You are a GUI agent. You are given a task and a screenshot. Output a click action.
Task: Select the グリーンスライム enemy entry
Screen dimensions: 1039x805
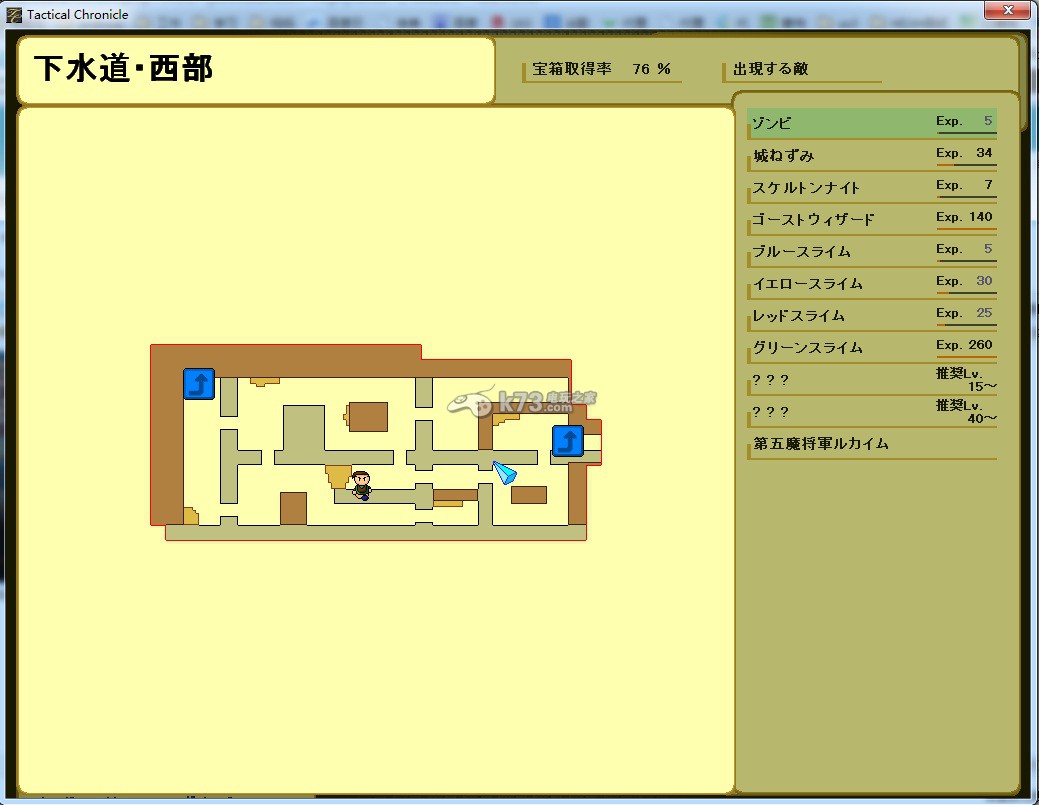pyautogui.click(x=870, y=344)
